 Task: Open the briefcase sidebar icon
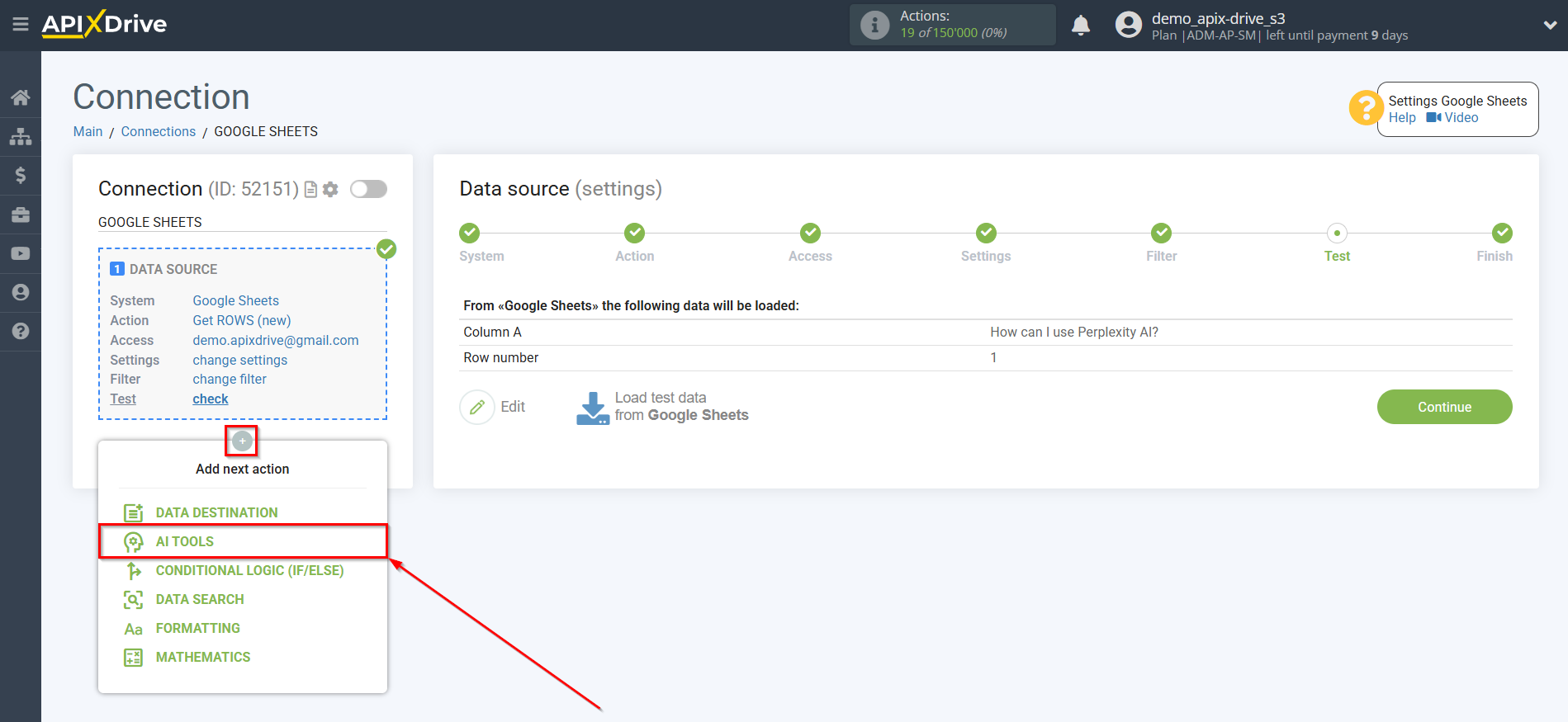(21, 215)
